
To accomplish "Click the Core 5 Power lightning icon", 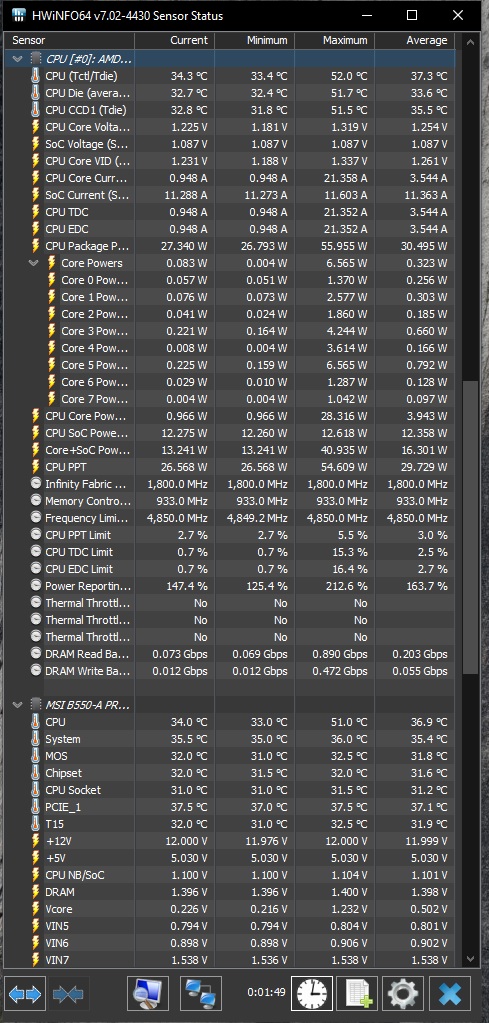I will click(x=52, y=365).
